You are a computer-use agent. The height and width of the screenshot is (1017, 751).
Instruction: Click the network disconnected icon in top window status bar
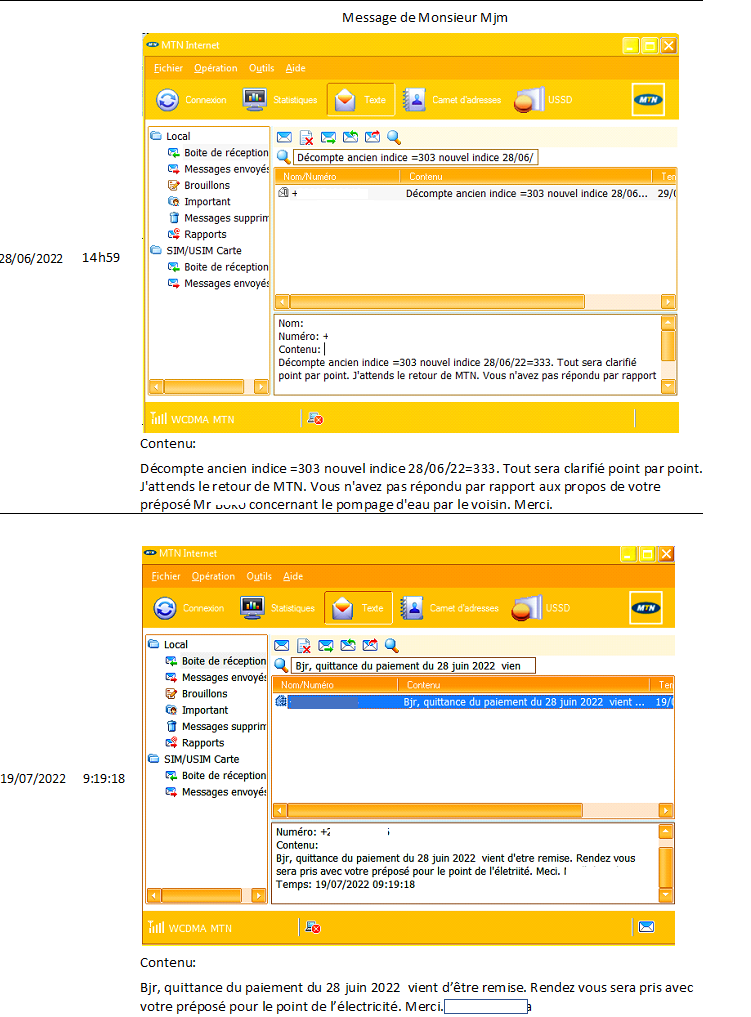click(x=314, y=419)
